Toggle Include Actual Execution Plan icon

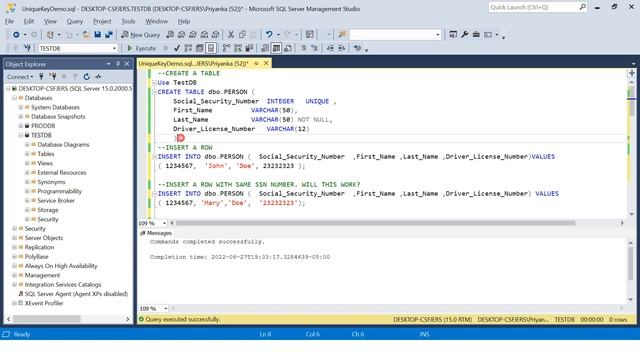[x=227, y=48]
